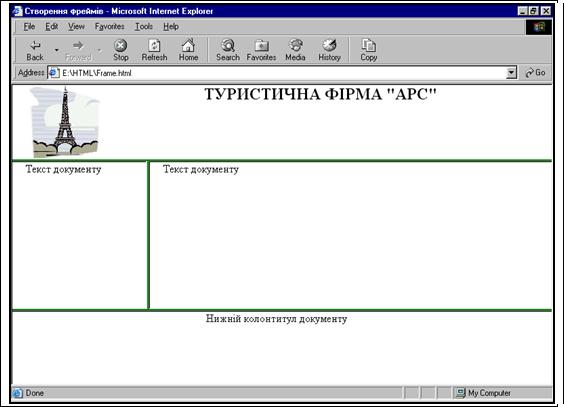Expand the address bar dropdown list
The width and height of the screenshot is (564, 407).
[x=511, y=73]
